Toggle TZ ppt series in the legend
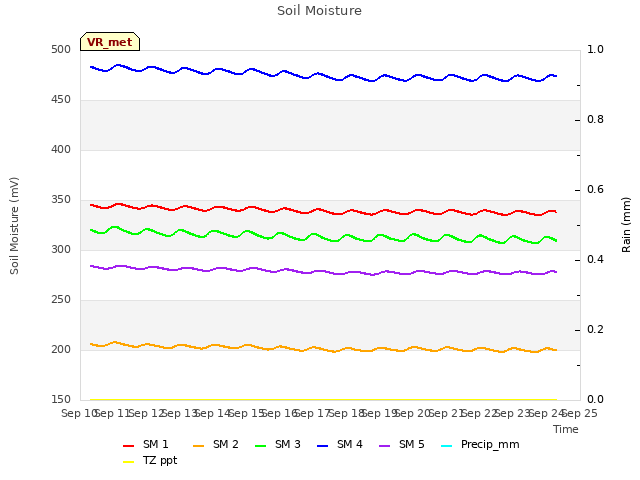This screenshot has width=640, height=480. [x=150, y=461]
